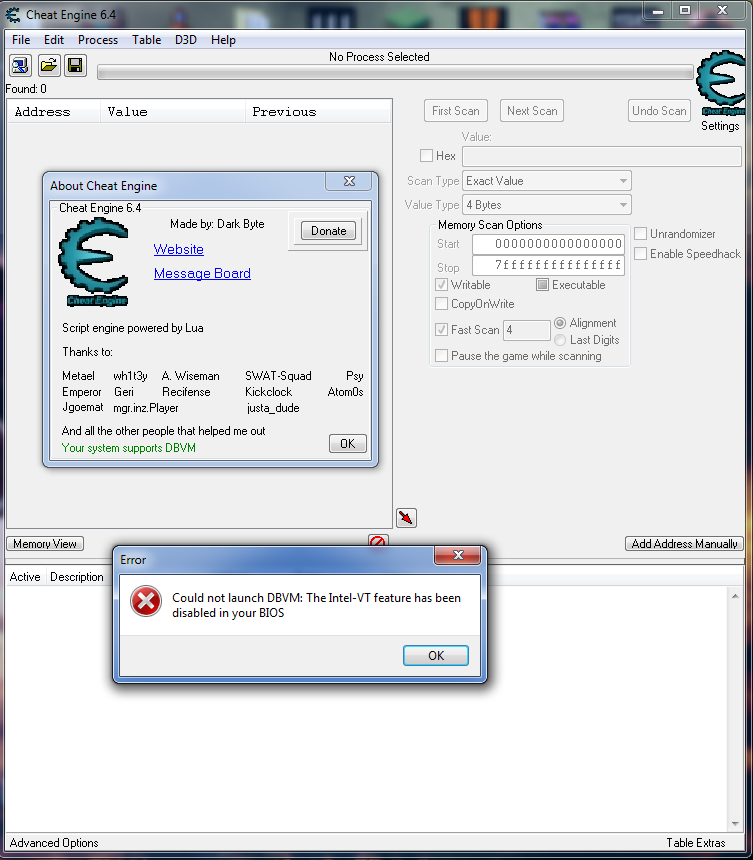The width and height of the screenshot is (753, 860).
Task: Toggle the Executable checkbox
Action: pyautogui.click(x=542, y=285)
